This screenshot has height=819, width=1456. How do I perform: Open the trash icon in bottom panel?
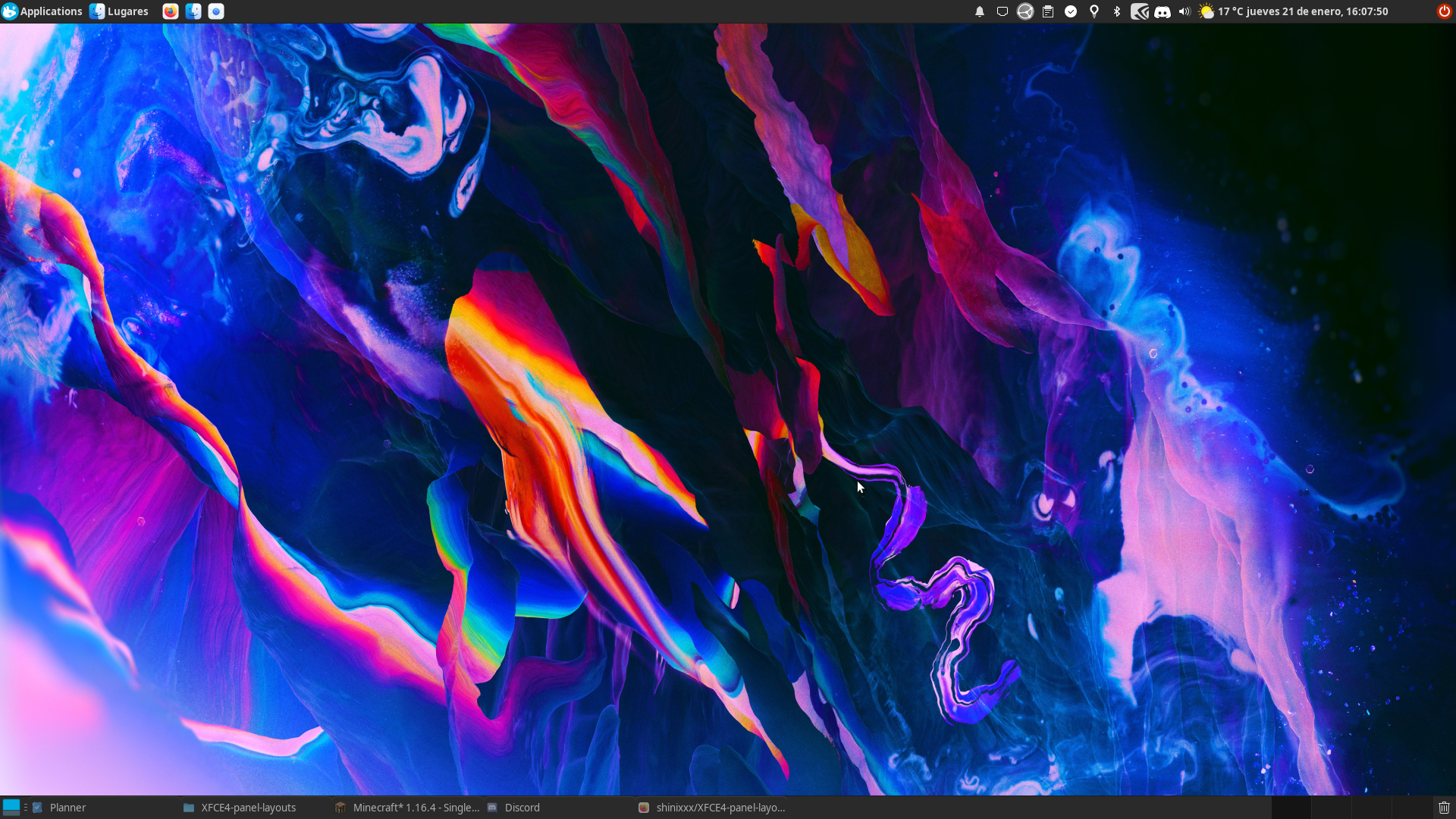click(x=1444, y=808)
